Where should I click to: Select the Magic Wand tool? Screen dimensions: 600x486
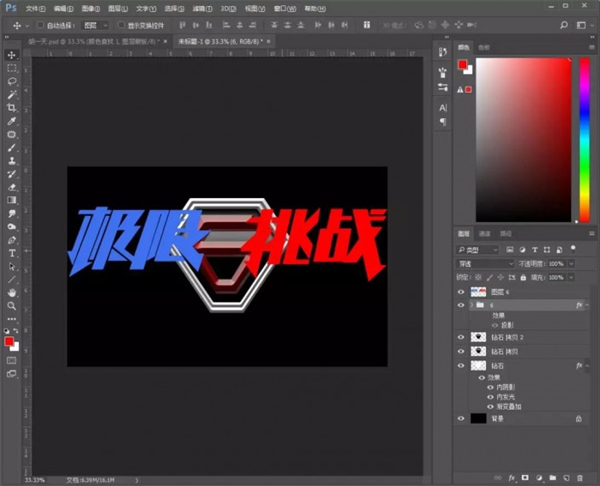tap(12, 94)
